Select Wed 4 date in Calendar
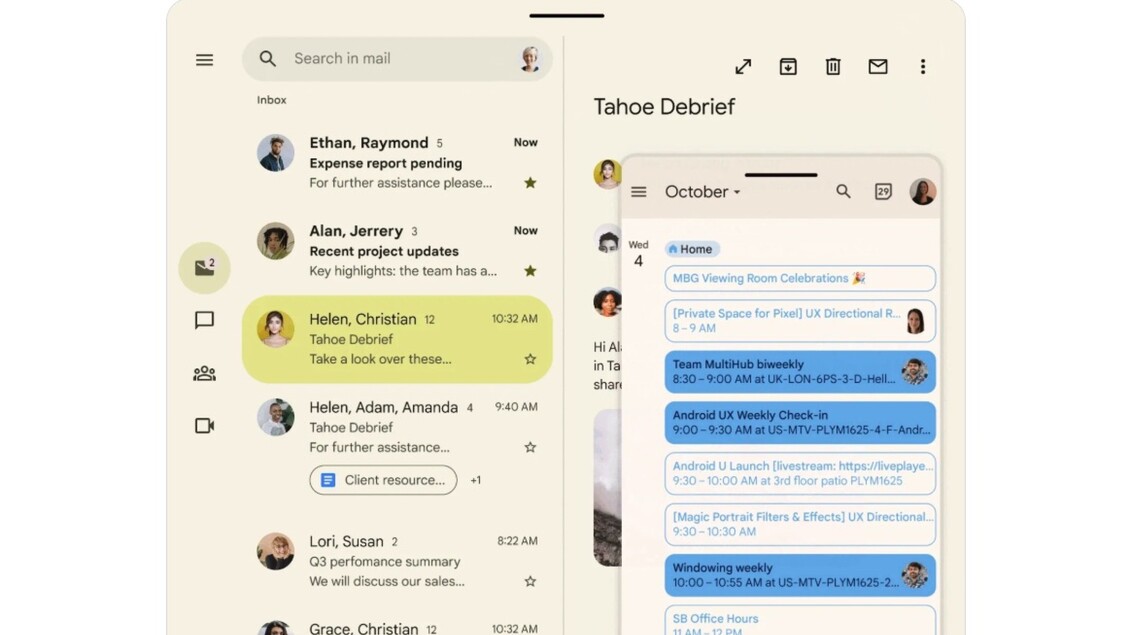This screenshot has width=1129, height=635. [x=639, y=254]
